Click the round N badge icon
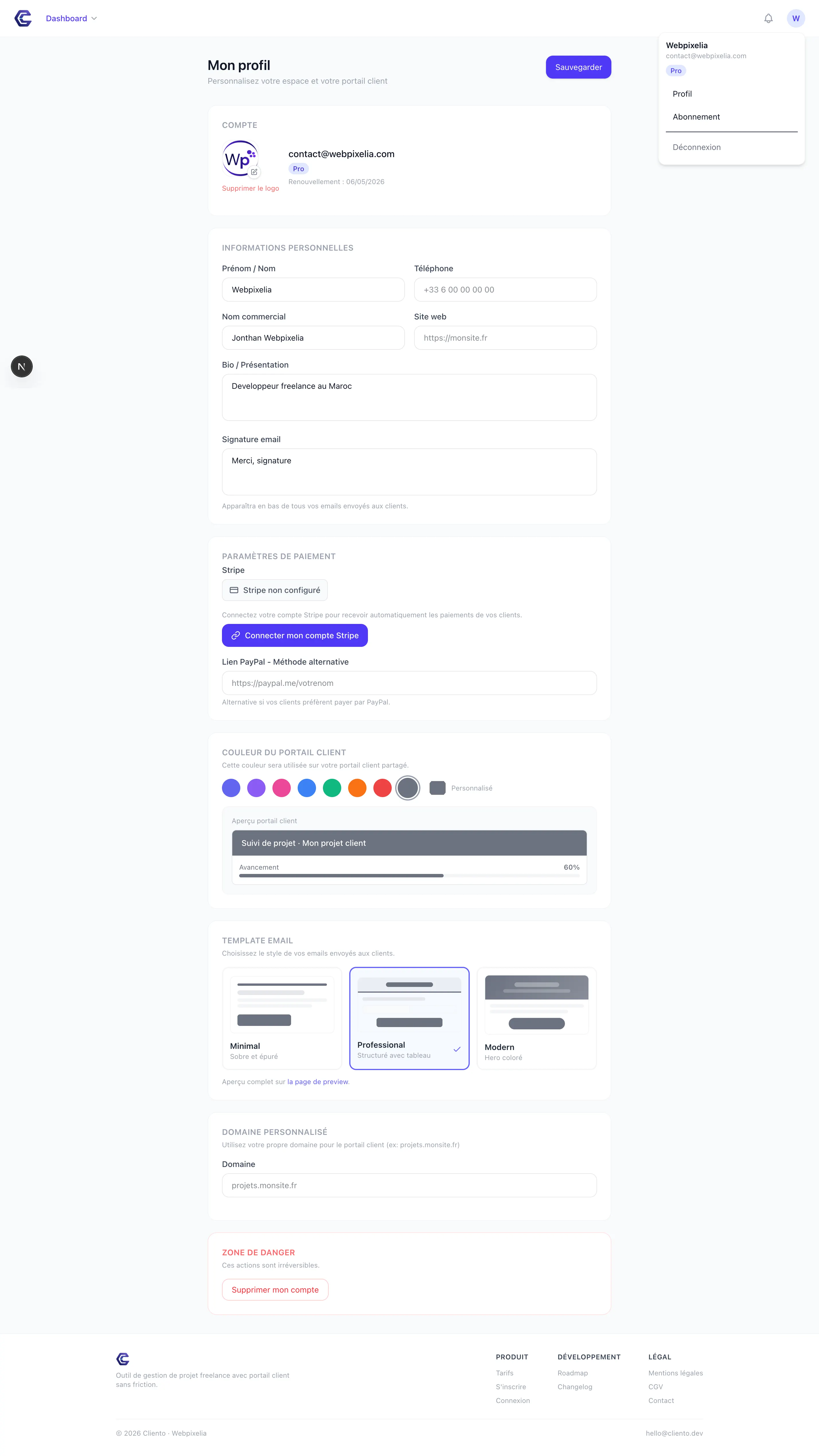 pyautogui.click(x=22, y=366)
